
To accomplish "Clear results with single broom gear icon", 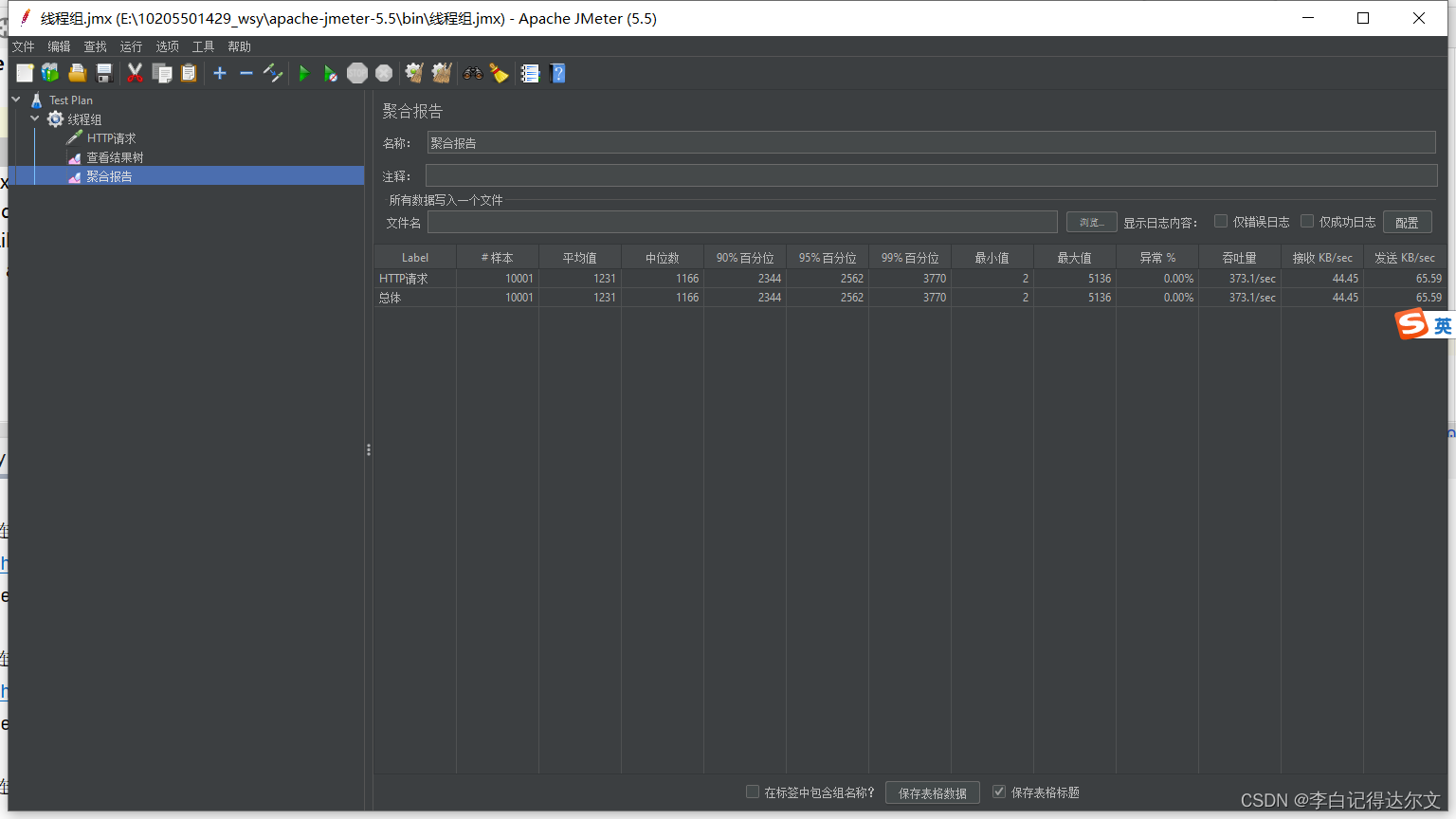I will (x=414, y=73).
